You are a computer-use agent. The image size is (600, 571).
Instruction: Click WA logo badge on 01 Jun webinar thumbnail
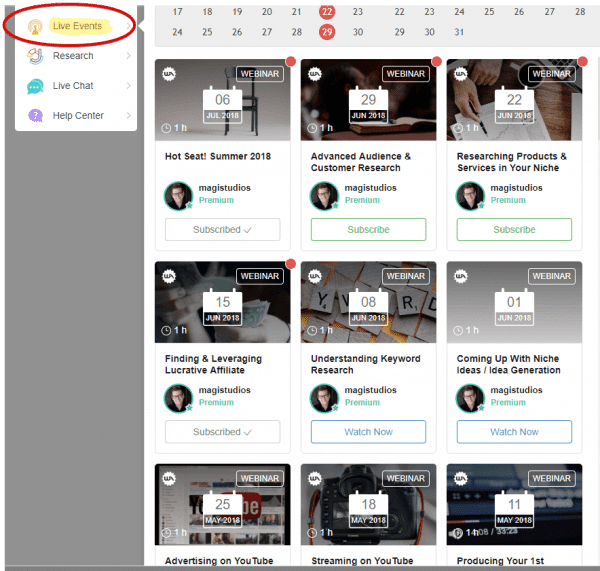[x=460, y=276]
